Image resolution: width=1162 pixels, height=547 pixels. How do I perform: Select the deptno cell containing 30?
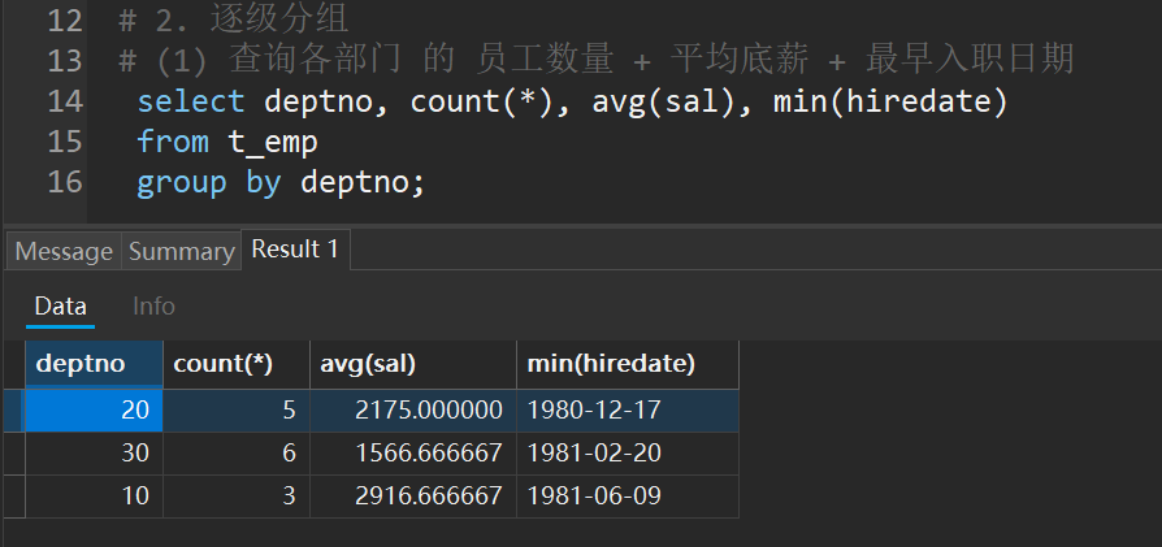[94, 453]
